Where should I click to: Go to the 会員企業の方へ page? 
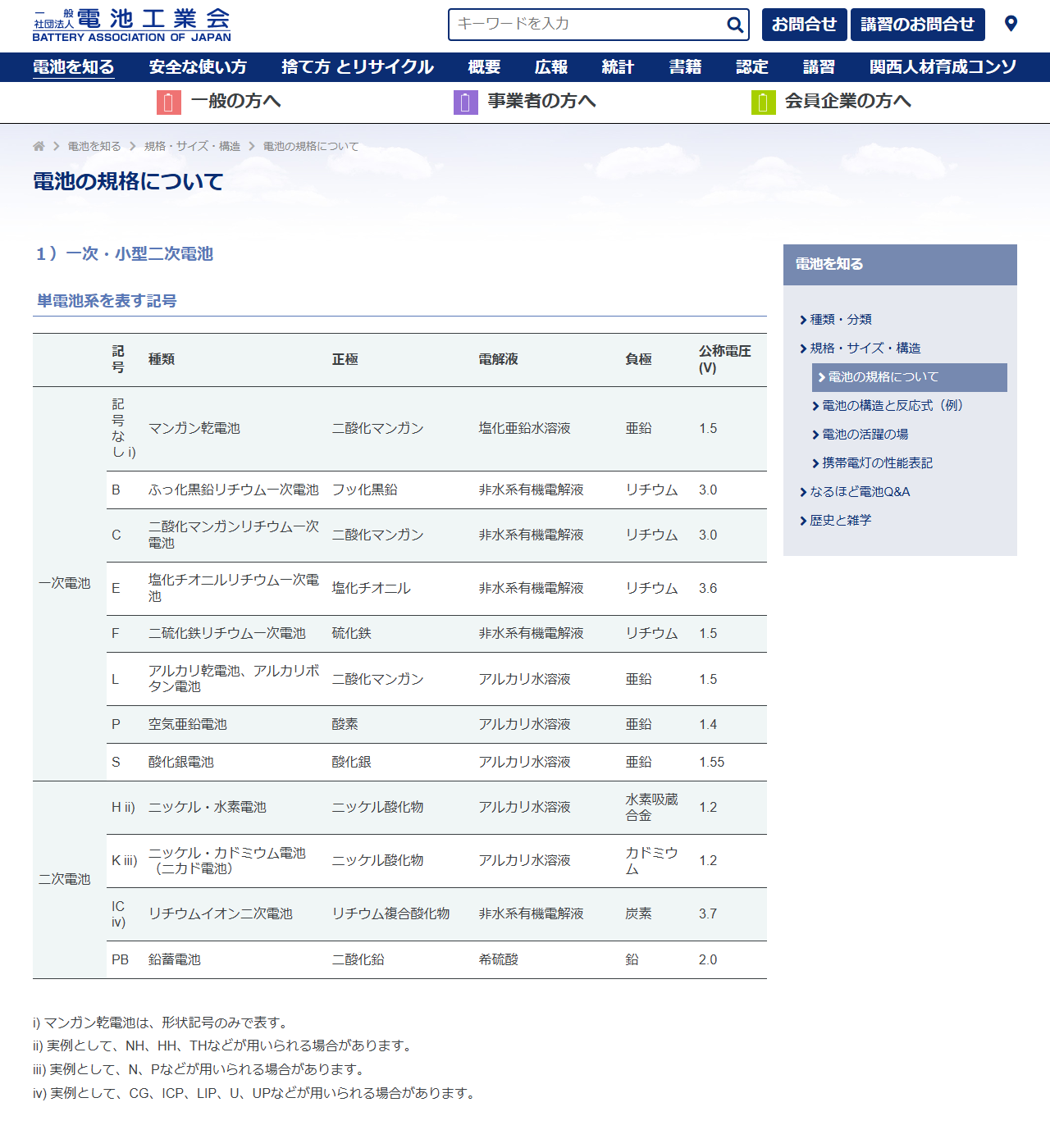pyautogui.click(x=848, y=102)
